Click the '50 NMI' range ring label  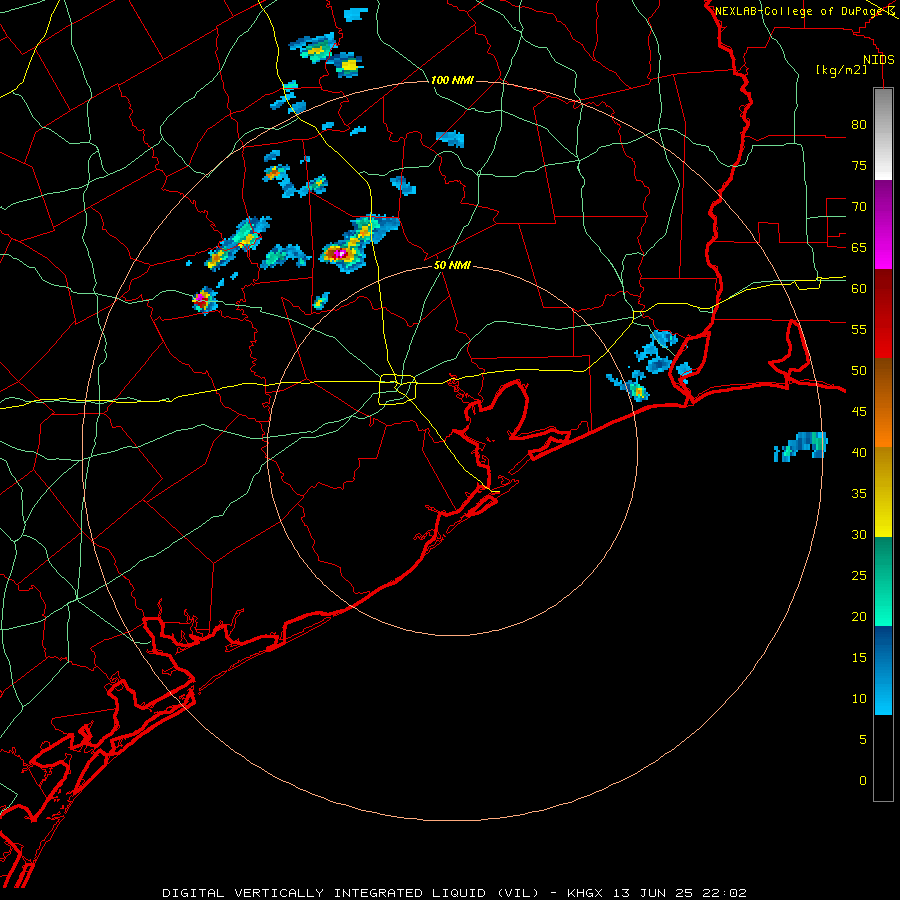[x=452, y=265]
